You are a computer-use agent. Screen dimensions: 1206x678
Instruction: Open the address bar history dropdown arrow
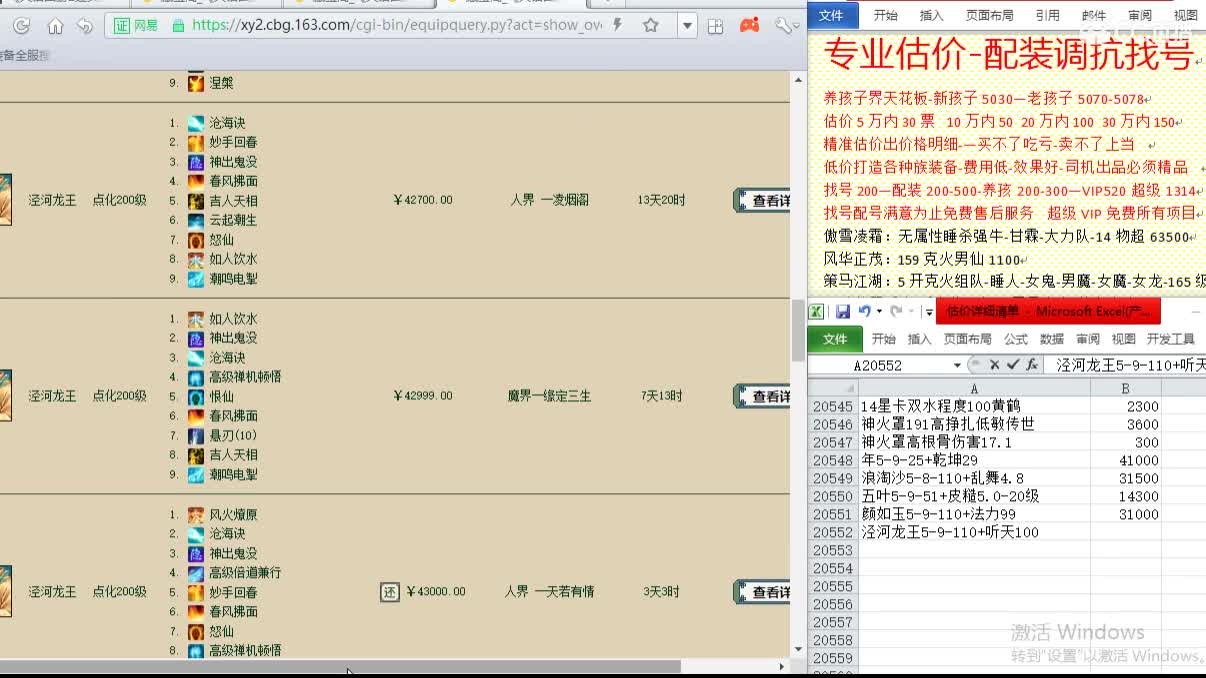pos(687,26)
